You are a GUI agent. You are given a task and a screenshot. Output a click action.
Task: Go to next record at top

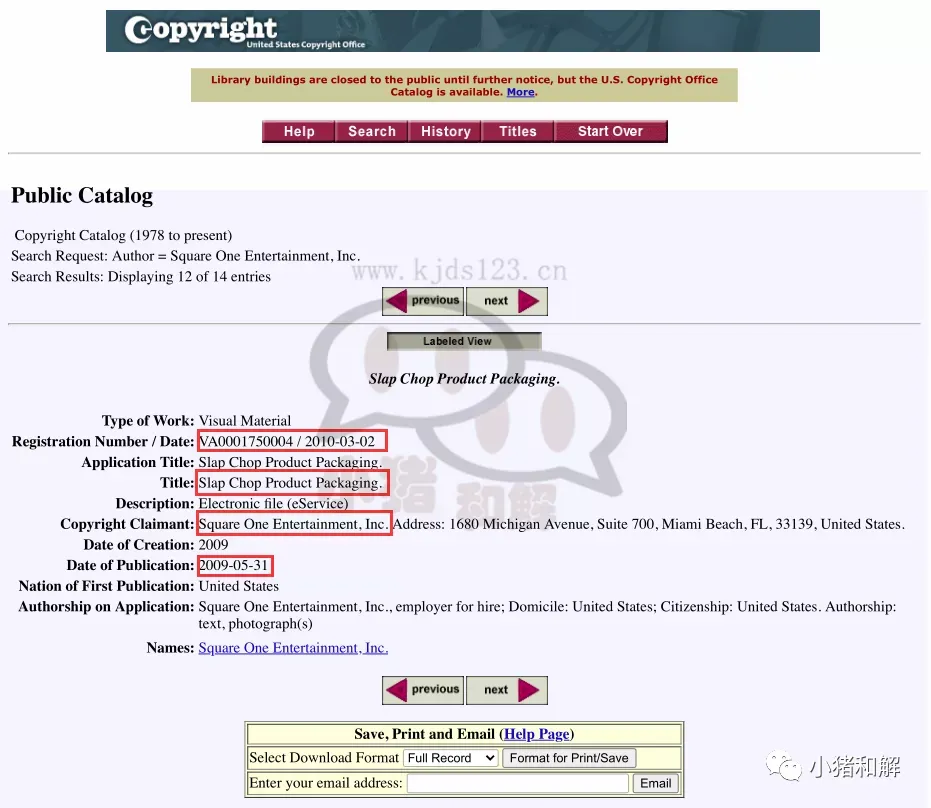click(506, 301)
